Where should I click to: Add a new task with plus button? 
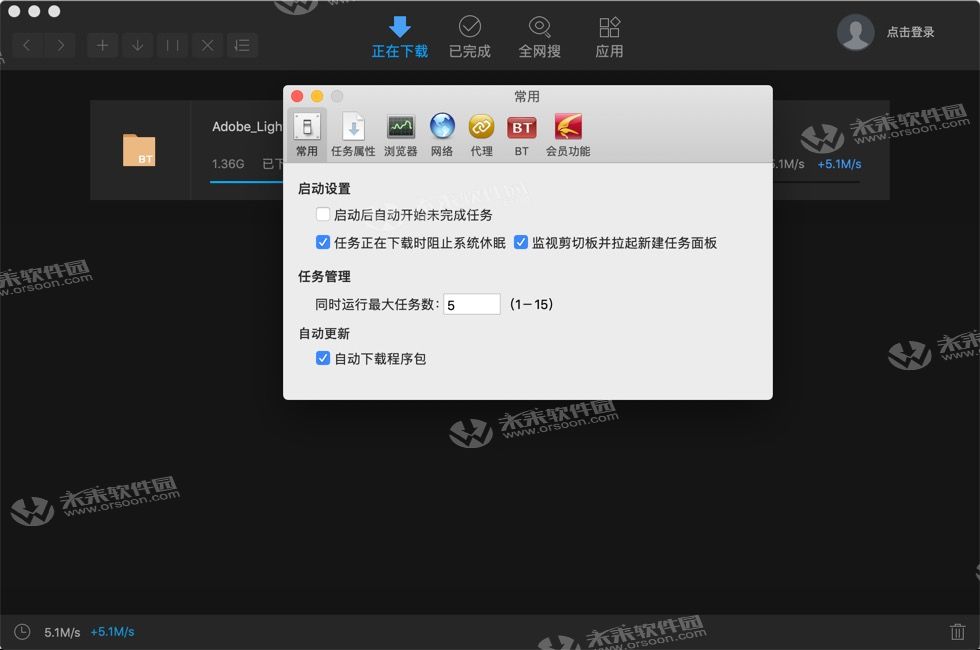(x=102, y=46)
